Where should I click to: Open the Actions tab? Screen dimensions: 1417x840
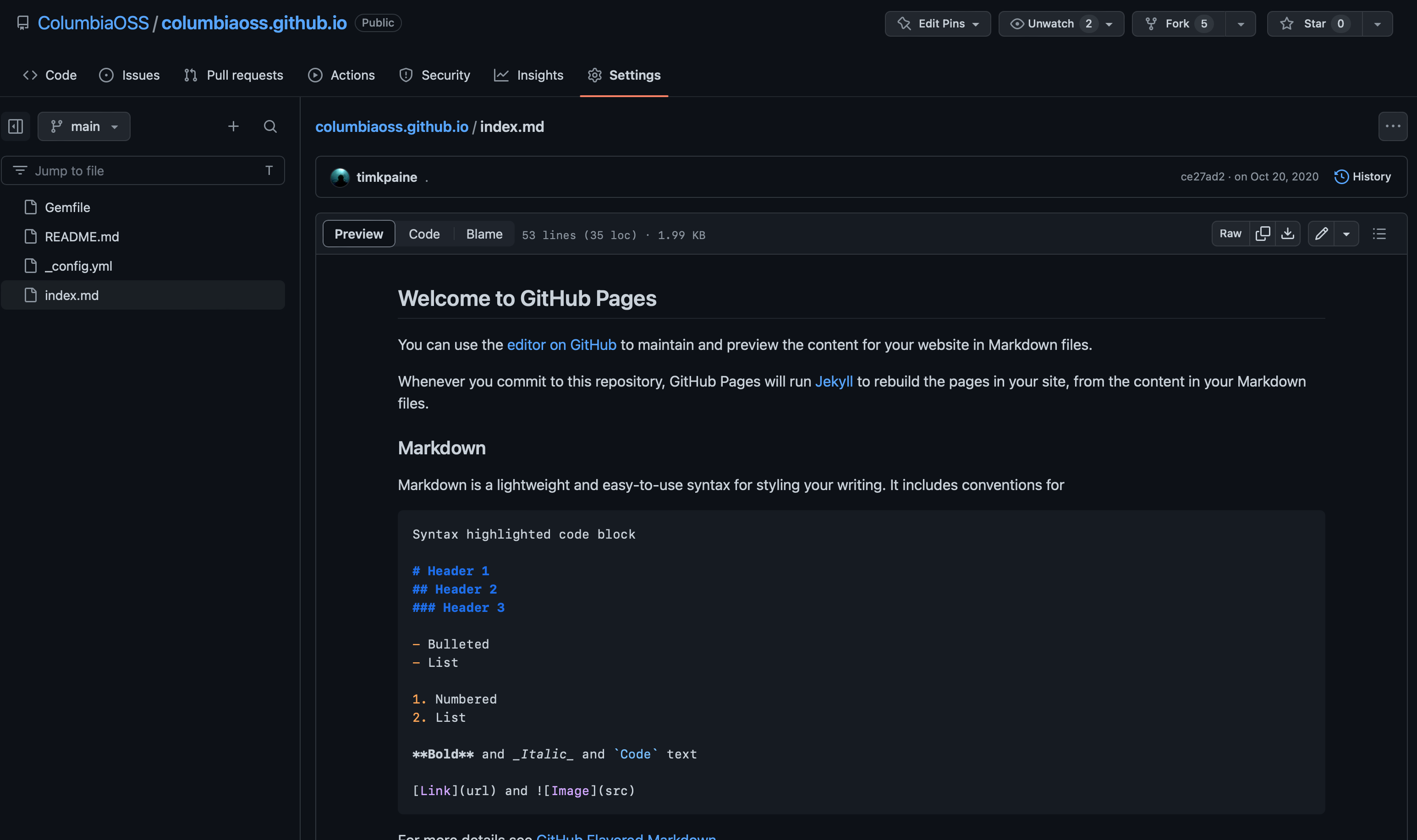341,75
